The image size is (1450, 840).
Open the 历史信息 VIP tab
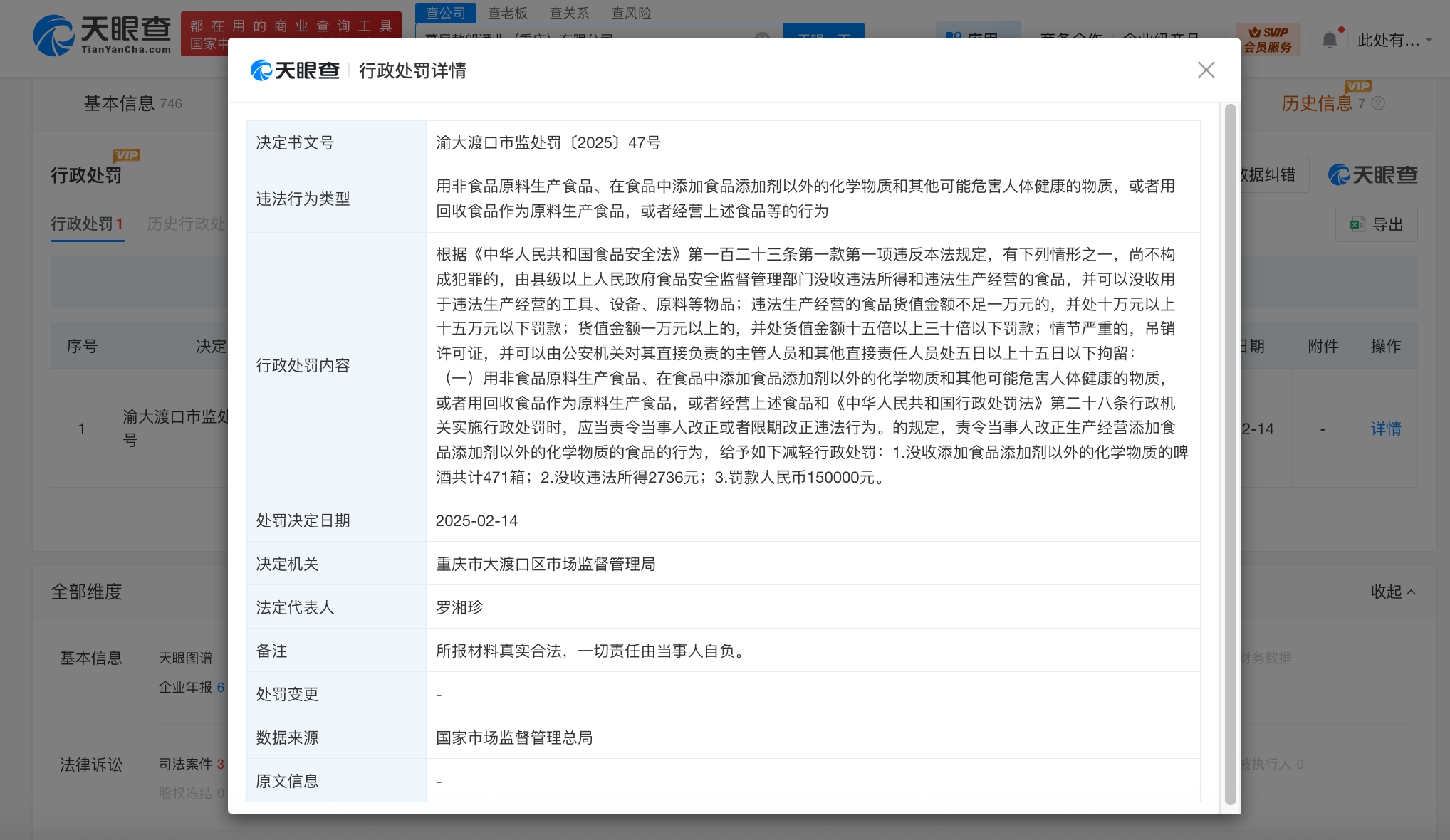click(x=1317, y=104)
